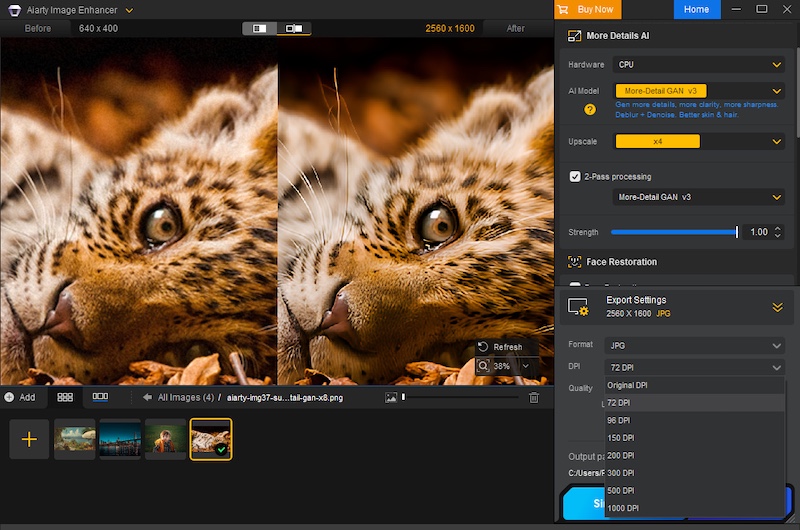Click the back arrow beside All Images
The width and height of the screenshot is (800, 530).
(x=147, y=397)
